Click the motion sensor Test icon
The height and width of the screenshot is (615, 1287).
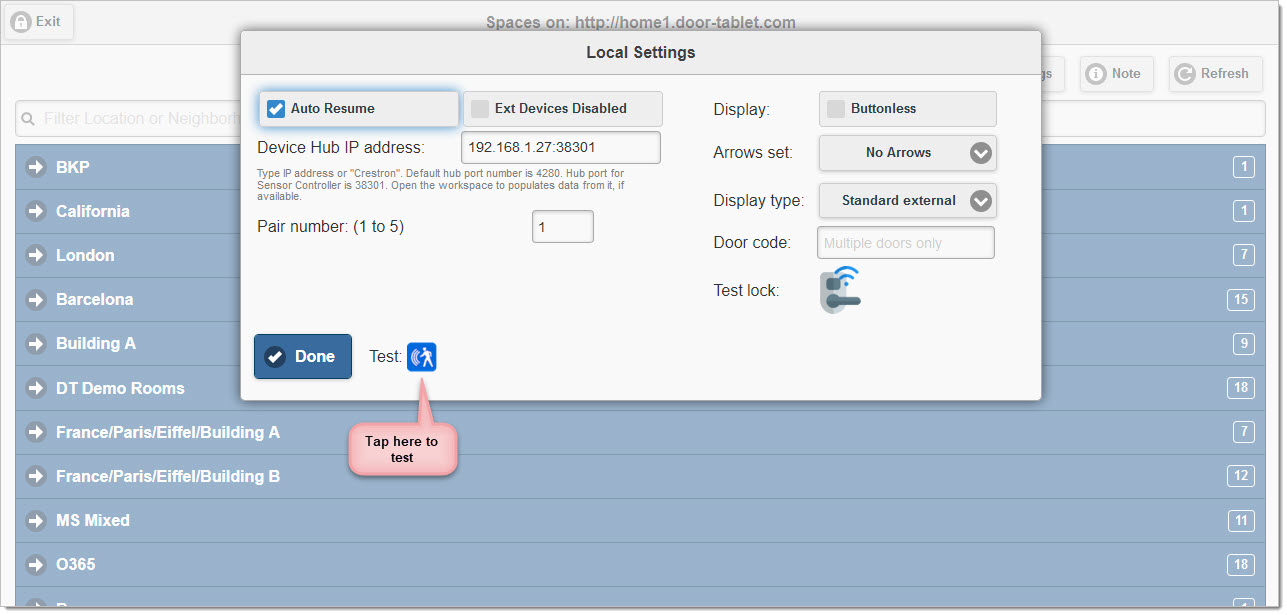[421, 357]
